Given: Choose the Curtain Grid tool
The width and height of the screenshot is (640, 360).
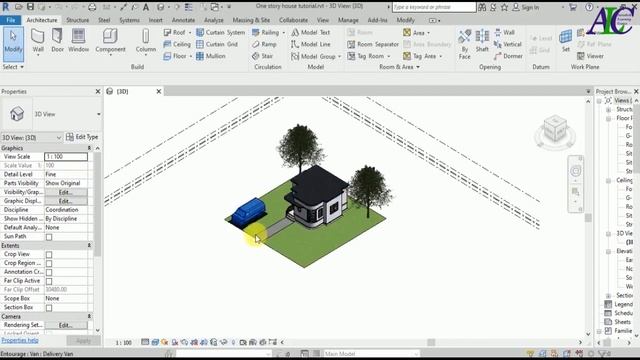Looking at the screenshot, I should [x=217, y=44].
